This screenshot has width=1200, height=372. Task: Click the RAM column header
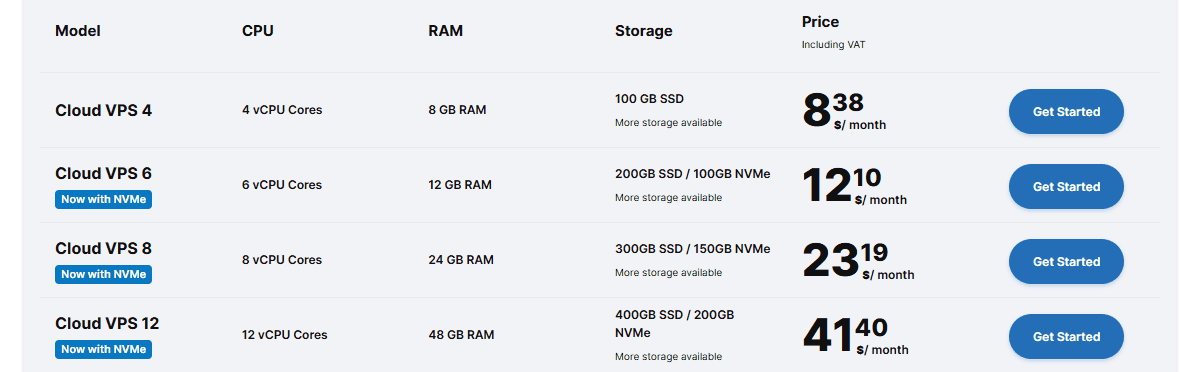pos(445,31)
